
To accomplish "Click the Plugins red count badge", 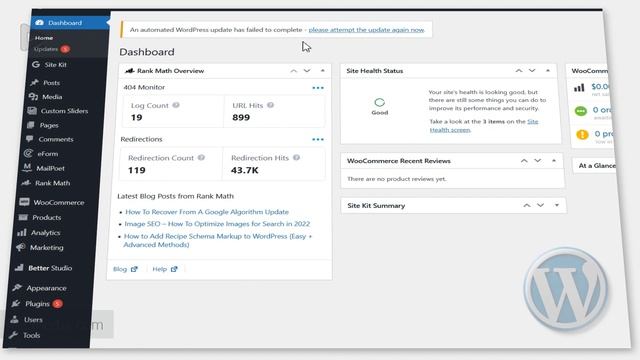I will [58, 304].
